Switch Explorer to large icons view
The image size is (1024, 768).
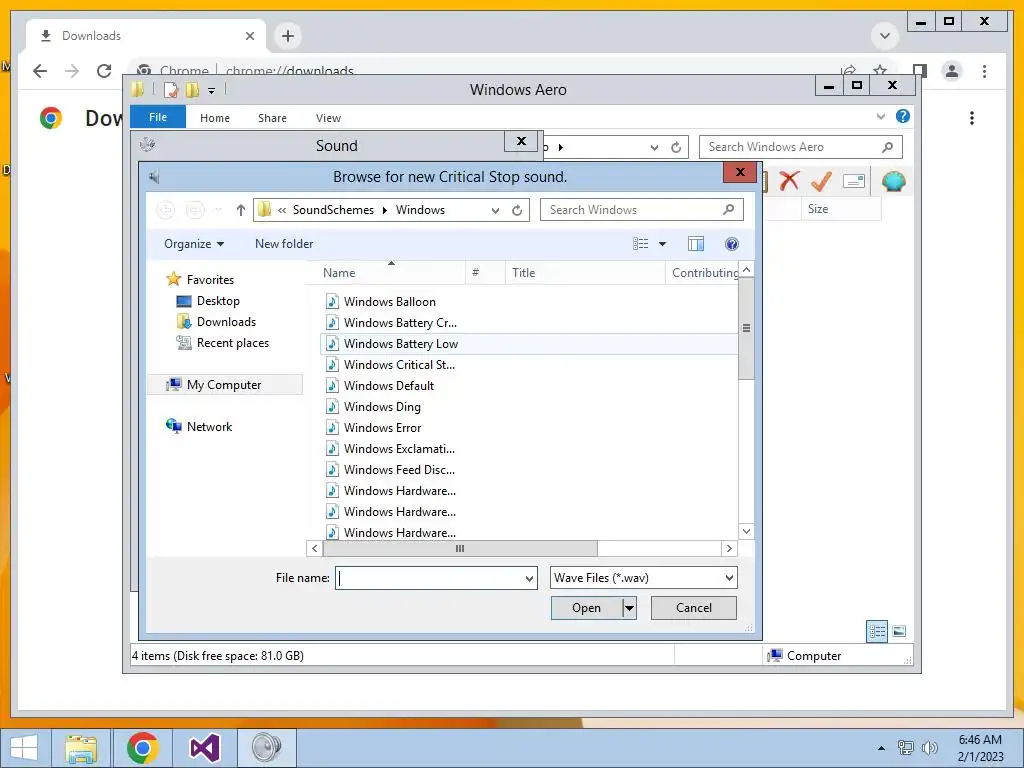click(899, 631)
